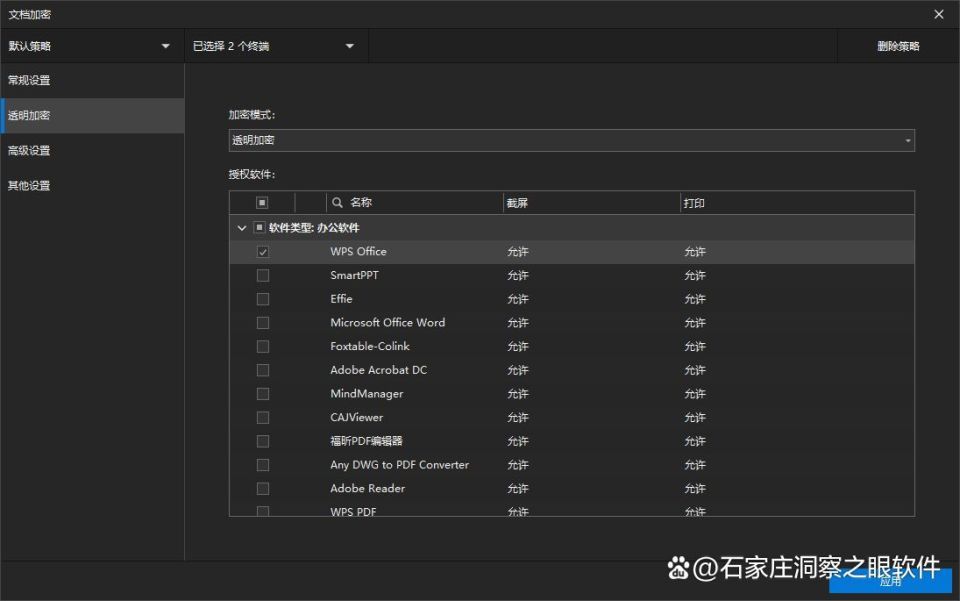
Task: Check the 福昕PDF编辑器 checkbox
Action: 263,441
